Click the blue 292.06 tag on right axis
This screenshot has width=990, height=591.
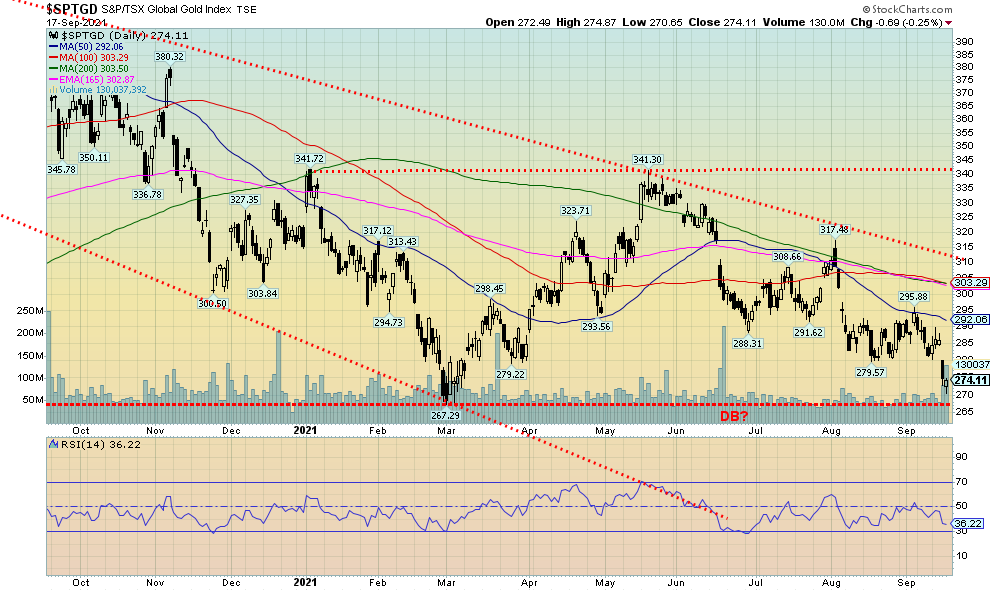969,319
